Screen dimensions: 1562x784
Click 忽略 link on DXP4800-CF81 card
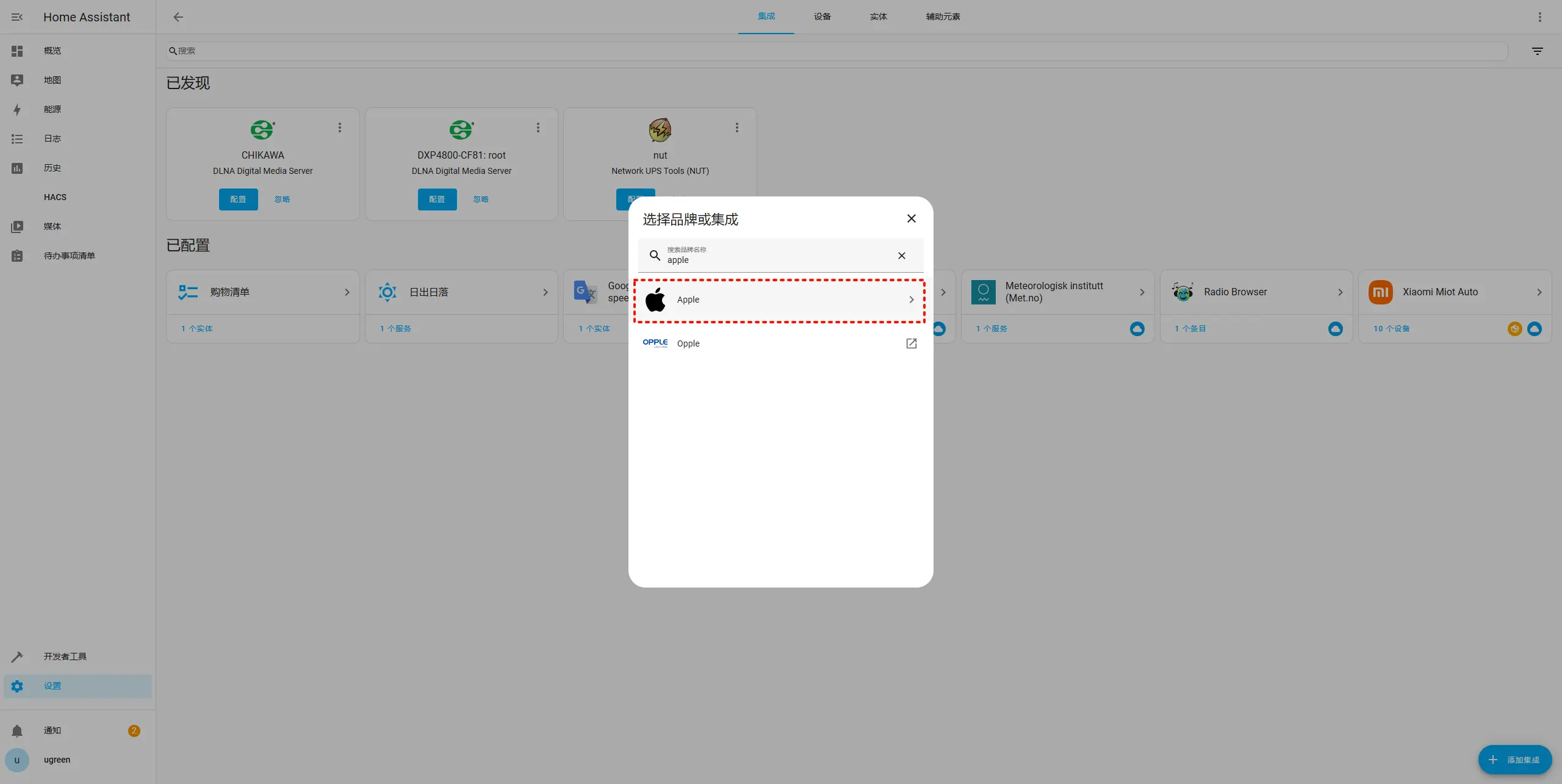(x=480, y=200)
